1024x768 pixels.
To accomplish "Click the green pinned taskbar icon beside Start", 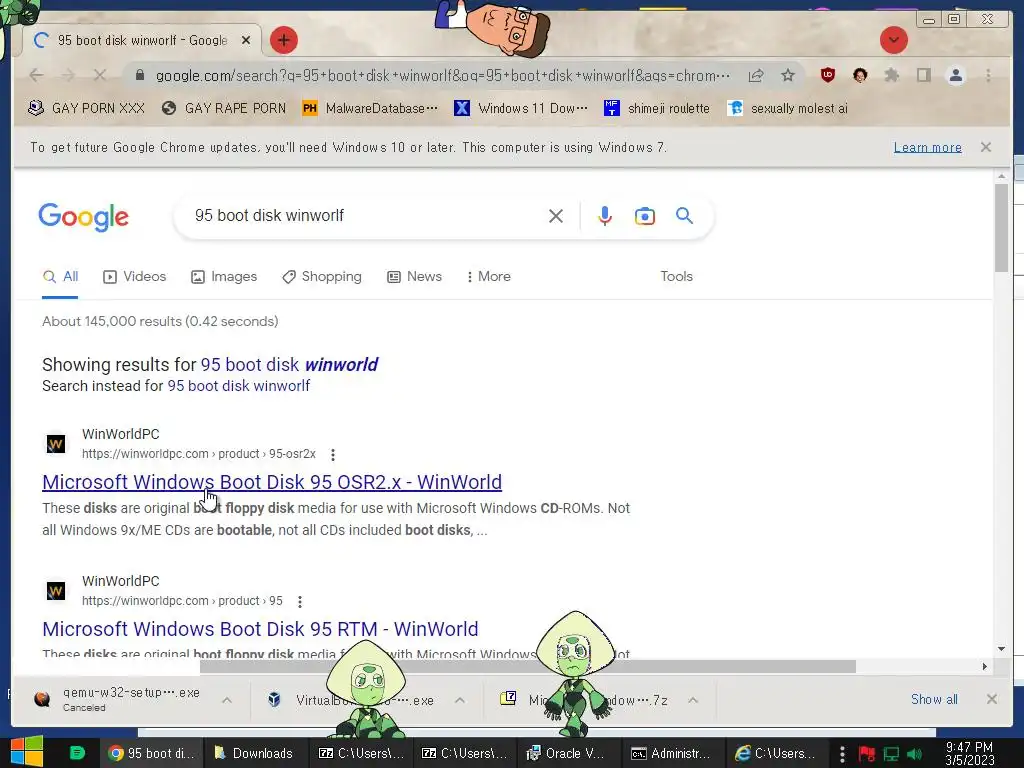I will [77, 753].
